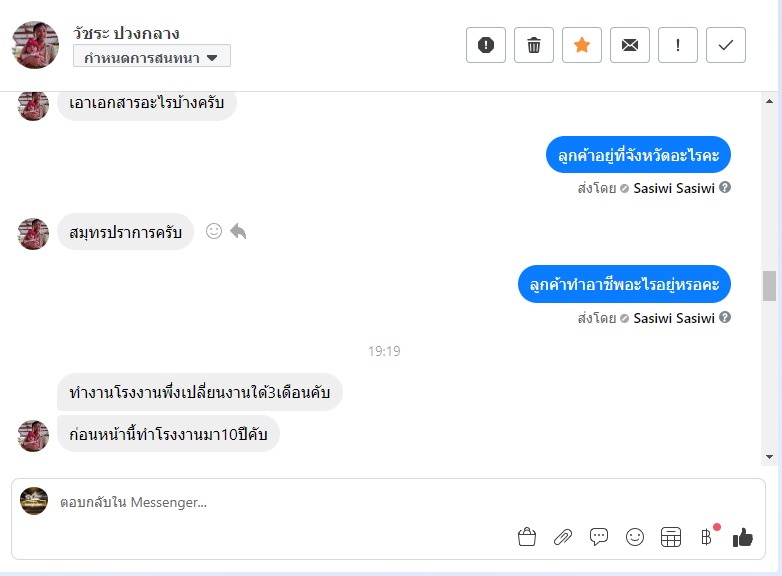Send a thumbs up like
Screen dimensions: 782x576
742,537
